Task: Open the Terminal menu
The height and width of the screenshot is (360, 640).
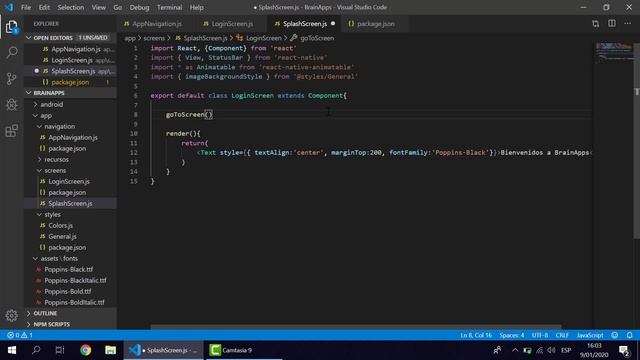Action: [x=169, y=7]
